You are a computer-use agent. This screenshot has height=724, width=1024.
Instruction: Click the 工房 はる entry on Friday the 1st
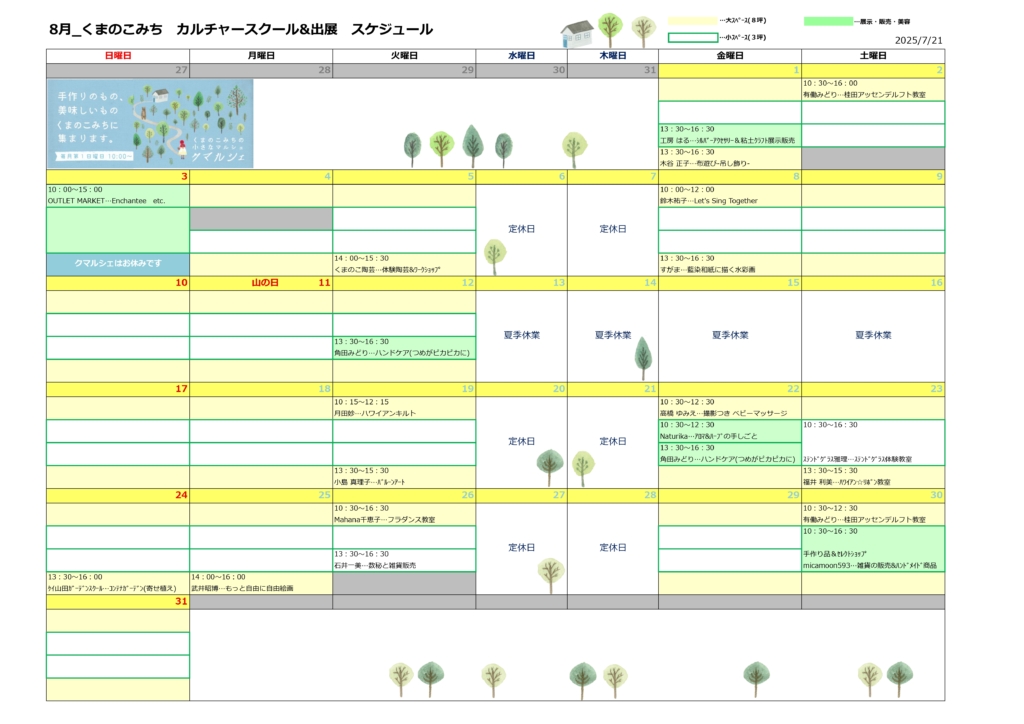[x=728, y=140]
